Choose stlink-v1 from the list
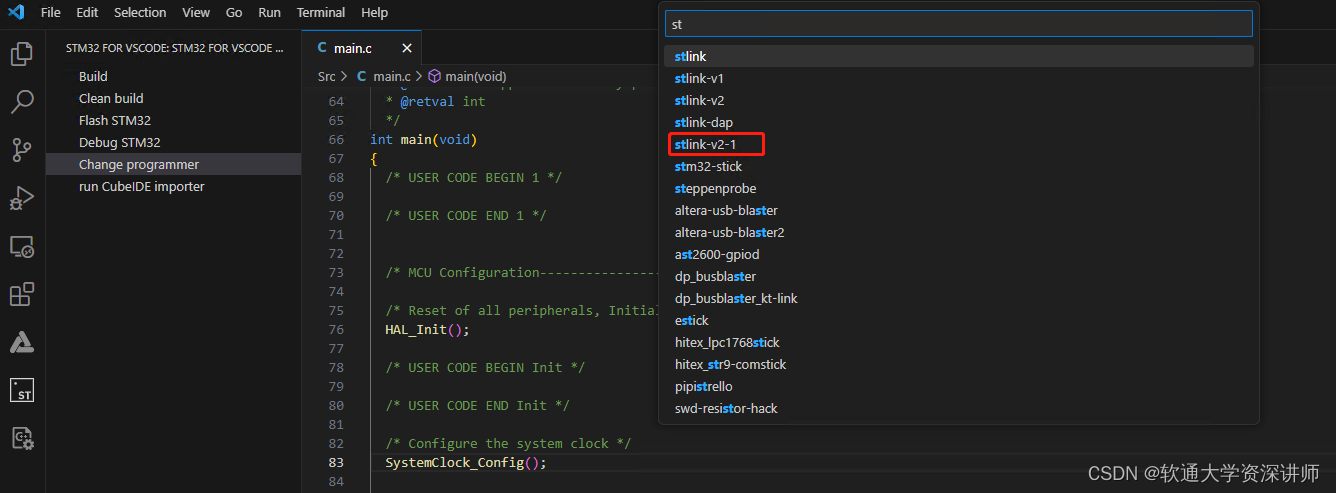Image resolution: width=1336 pixels, height=493 pixels. pos(959,78)
